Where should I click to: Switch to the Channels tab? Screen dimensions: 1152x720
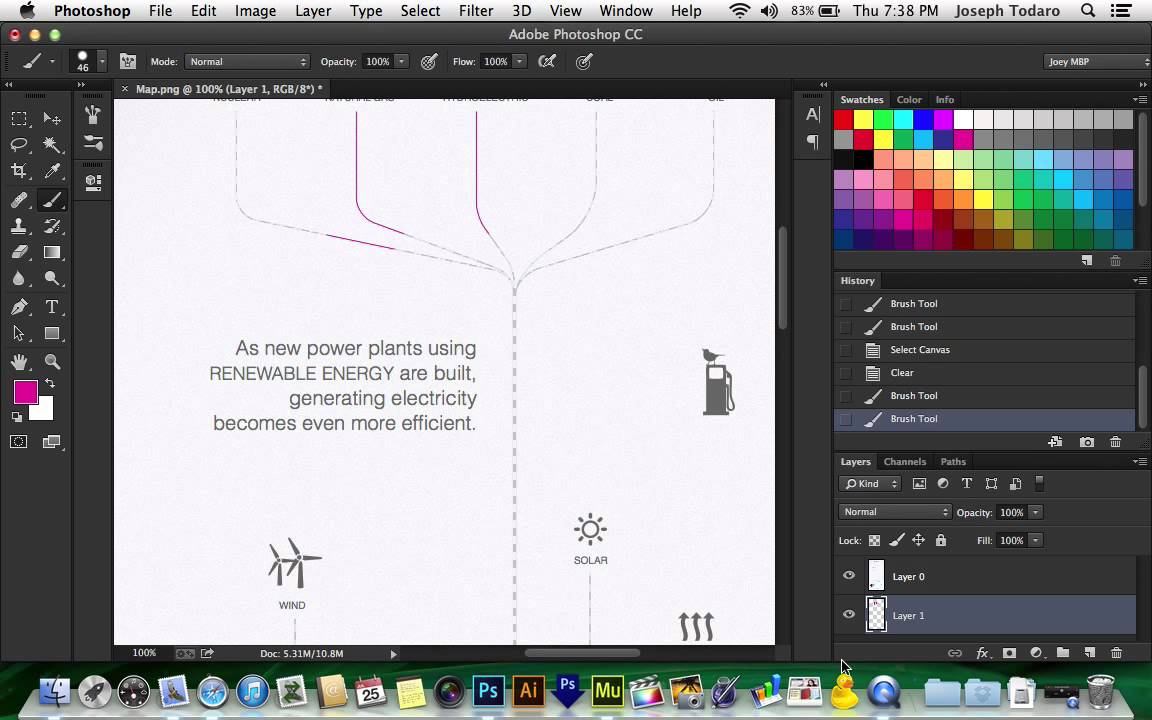tap(904, 461)
